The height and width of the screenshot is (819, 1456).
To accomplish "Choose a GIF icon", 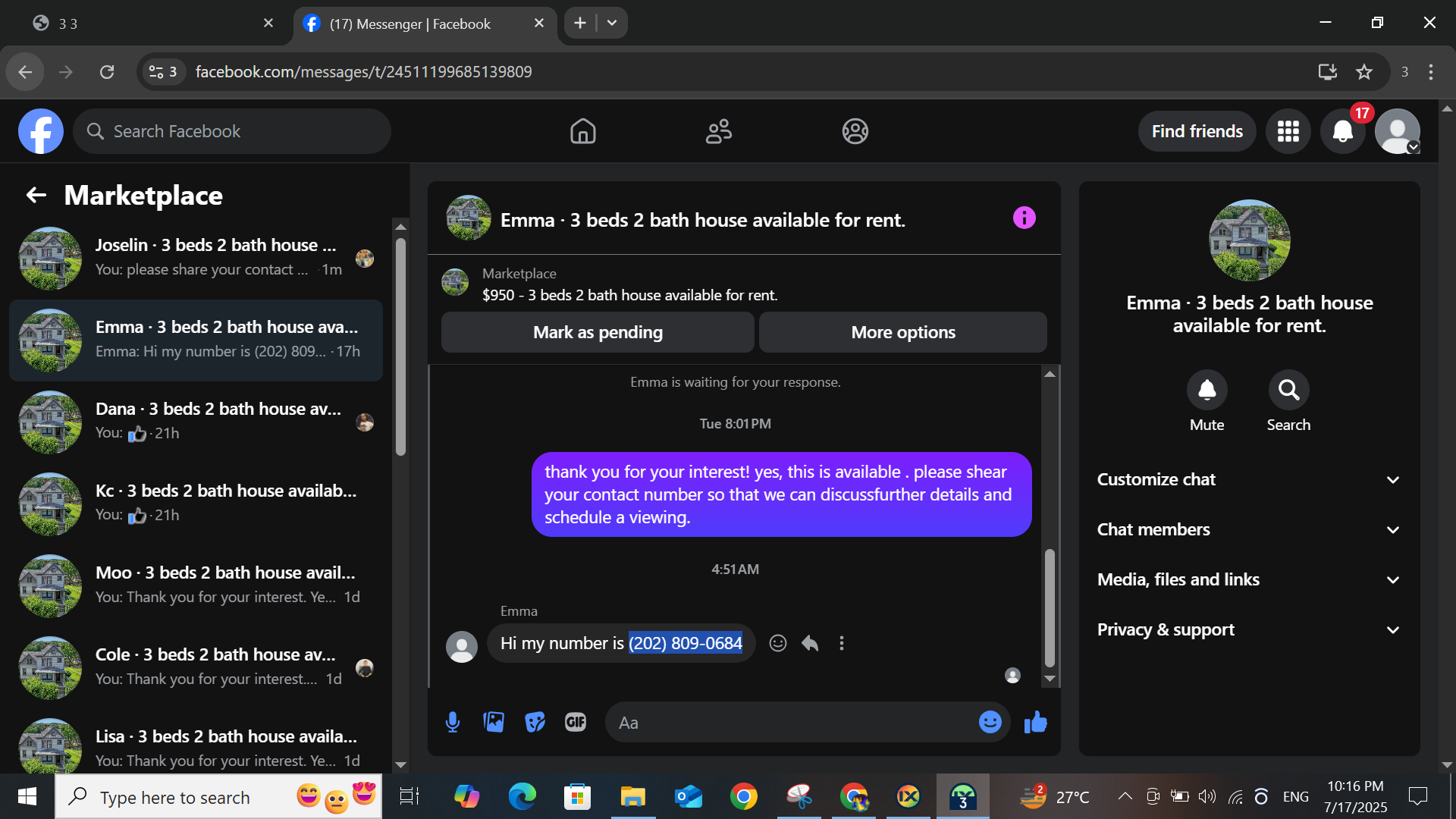I will pos(576,722).
